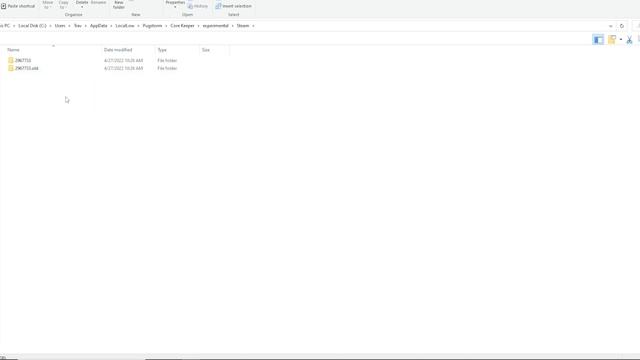Create a New folder from ribbon
Image resolution: width=640 pixels, height=360 pixels.
coord(119,5)
